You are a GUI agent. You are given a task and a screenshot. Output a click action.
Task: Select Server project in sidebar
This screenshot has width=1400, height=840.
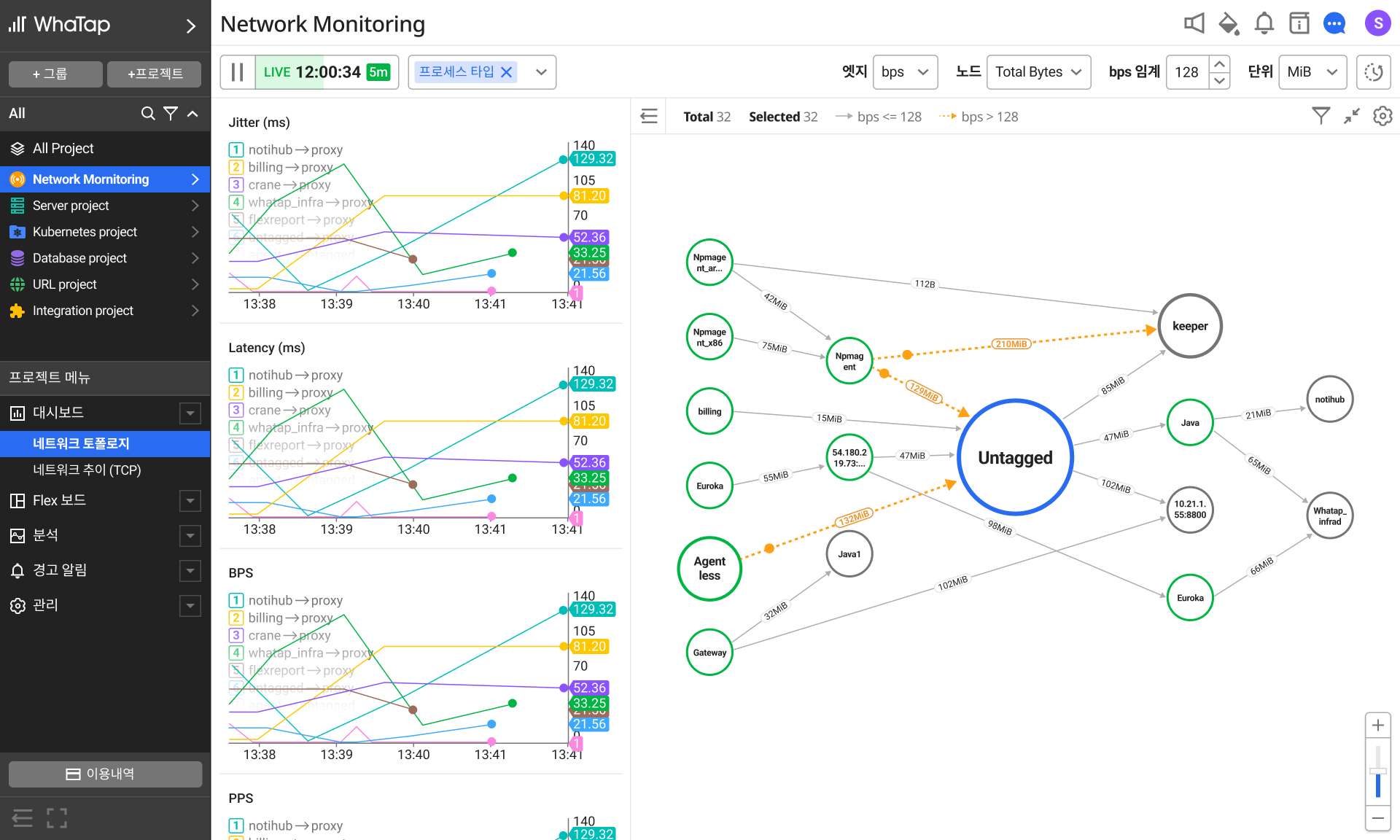coord(71,206)
